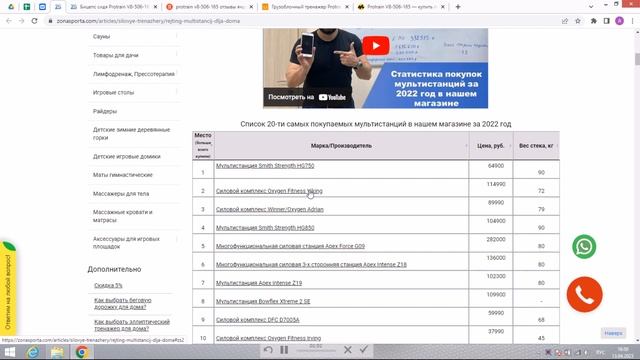Open Мультистанция Bowflex Xtreme 2 SE link

(263, 301)
